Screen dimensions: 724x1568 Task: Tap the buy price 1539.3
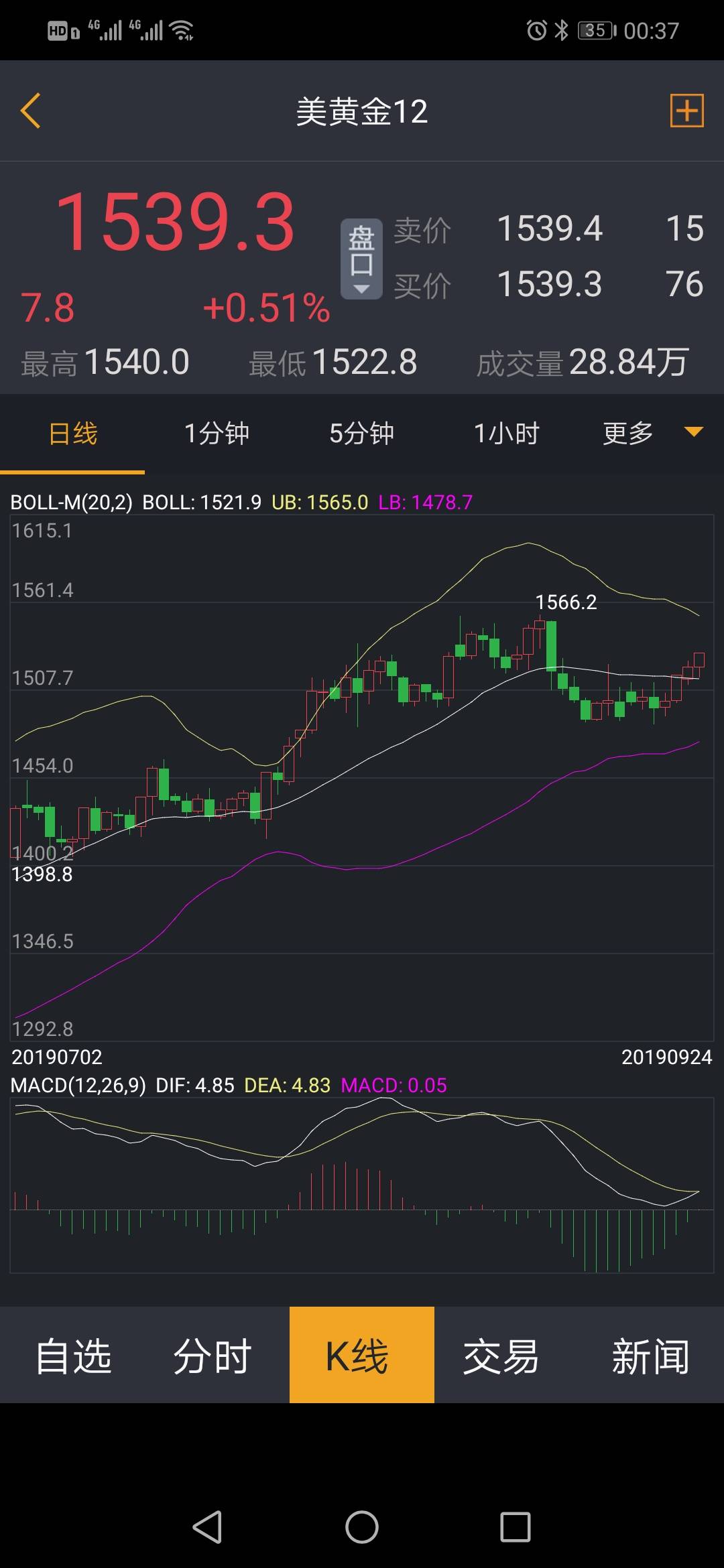coord(549,284)
